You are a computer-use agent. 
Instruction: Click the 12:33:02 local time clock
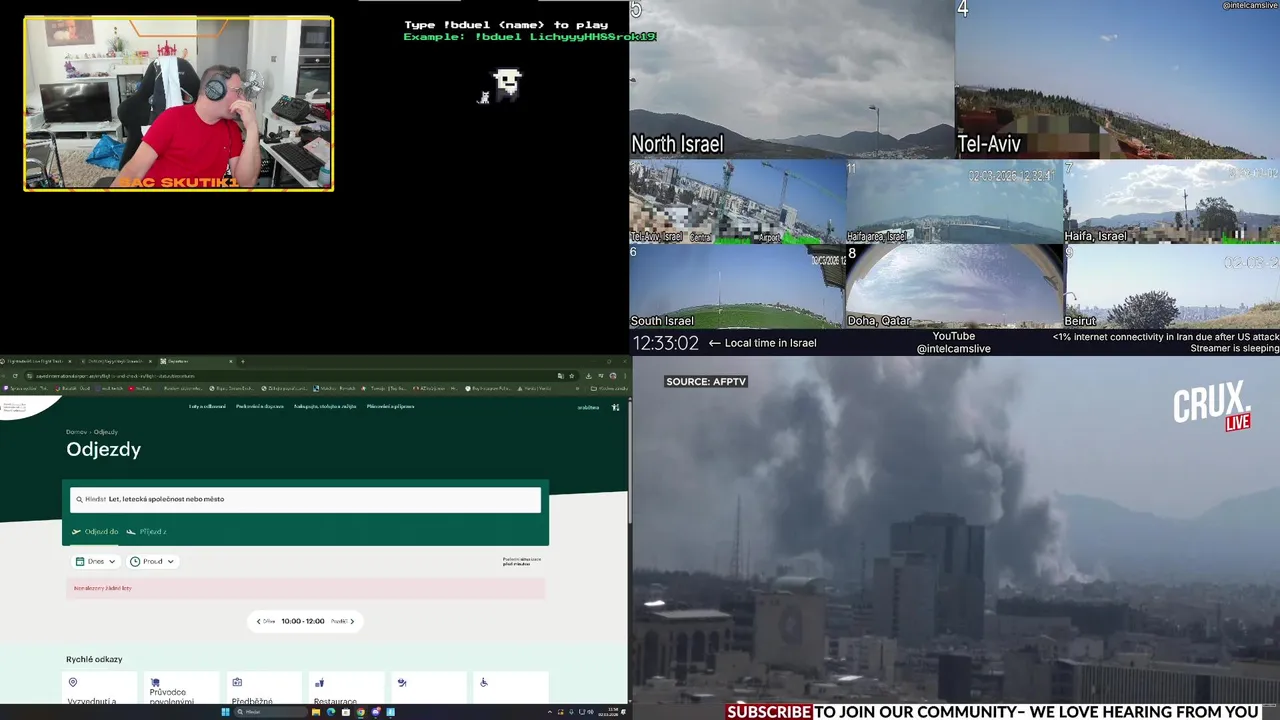point(666,343)
